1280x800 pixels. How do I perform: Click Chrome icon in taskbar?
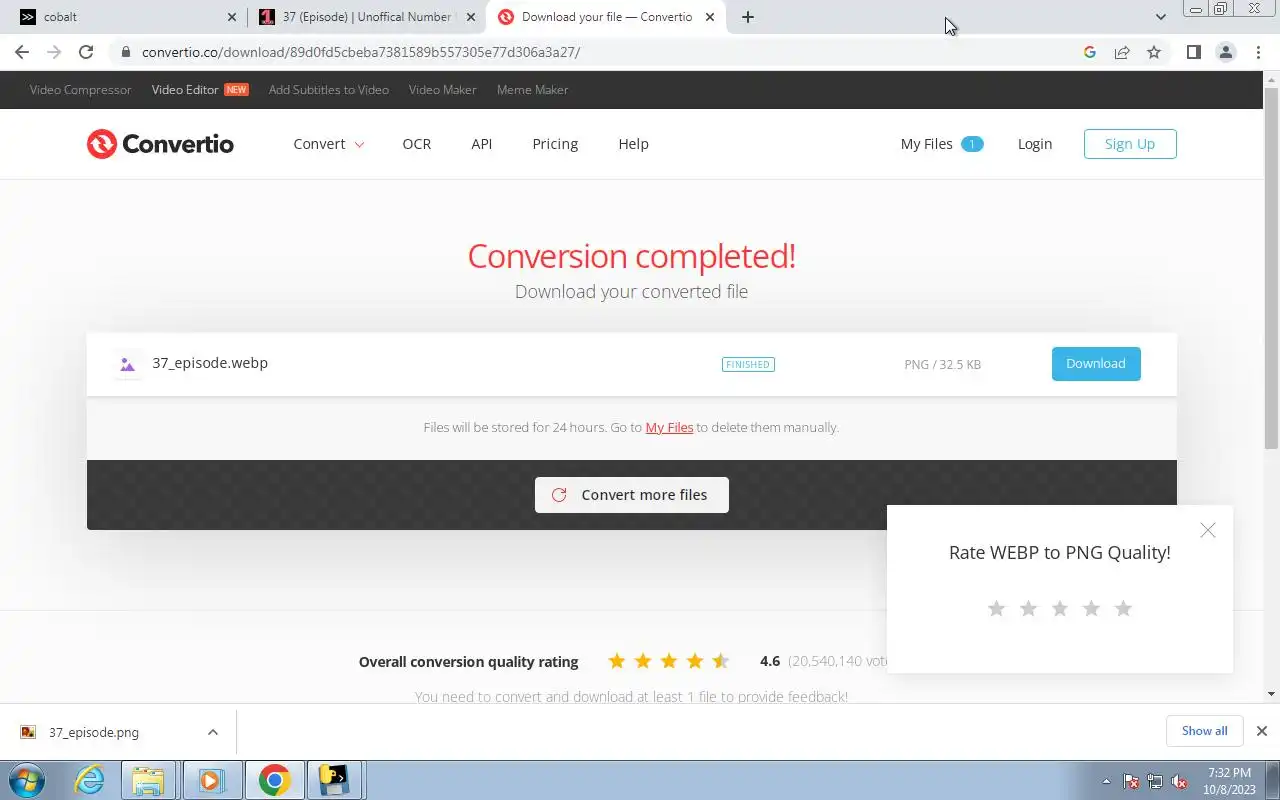click(274, 780)
